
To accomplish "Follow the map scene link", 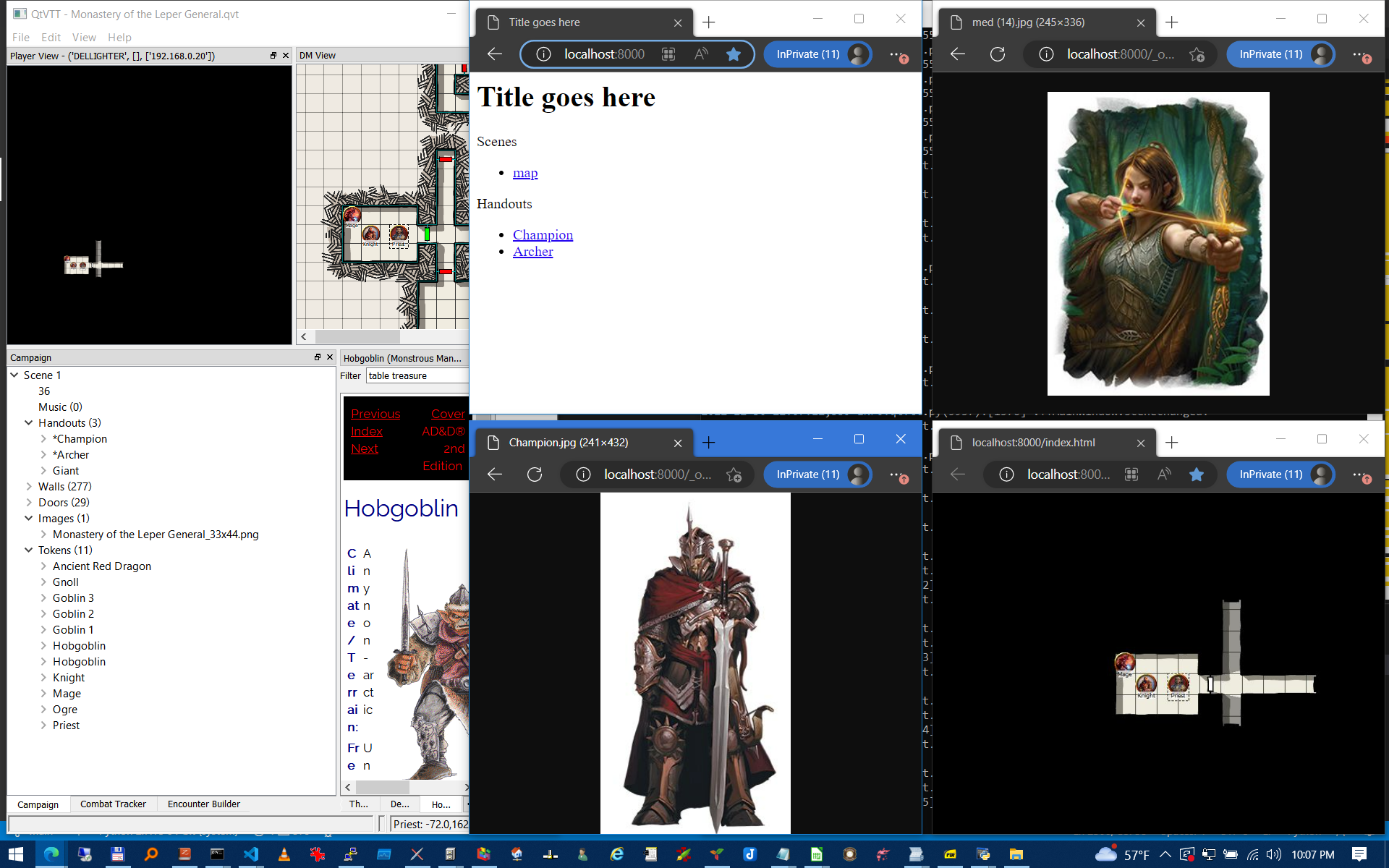I will click(525, 173).
